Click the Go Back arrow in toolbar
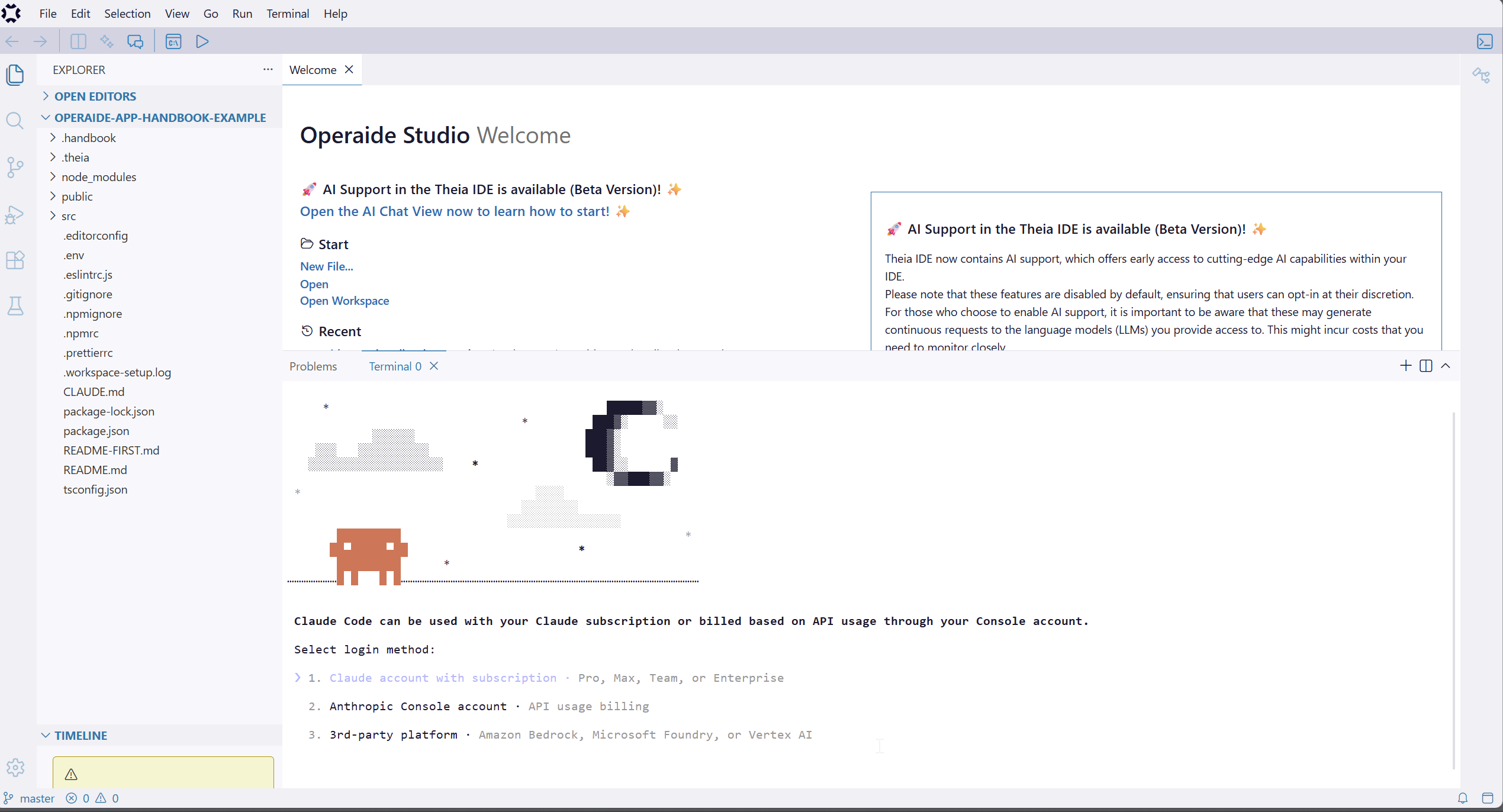This screenshot has width=1503, height=812. click(12, 41)
